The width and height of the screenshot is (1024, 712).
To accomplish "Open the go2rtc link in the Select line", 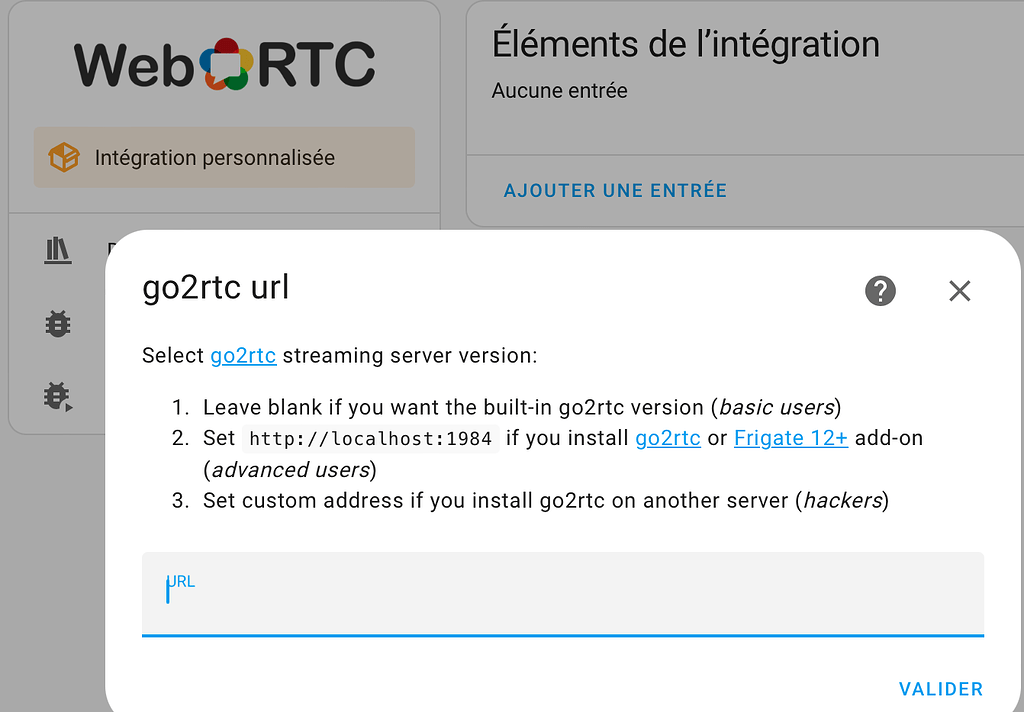I will pyautogui.click(x=243, y=355).
